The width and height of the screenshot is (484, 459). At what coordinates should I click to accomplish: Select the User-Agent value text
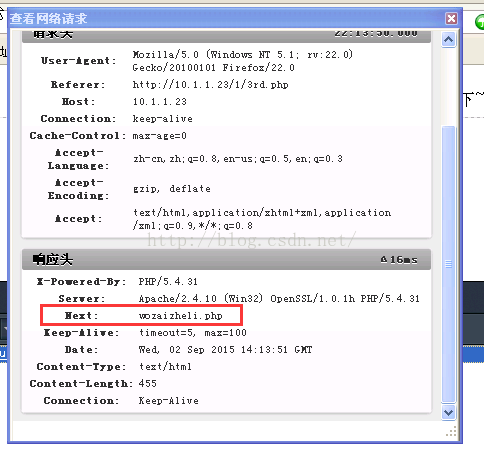[242, 61]
